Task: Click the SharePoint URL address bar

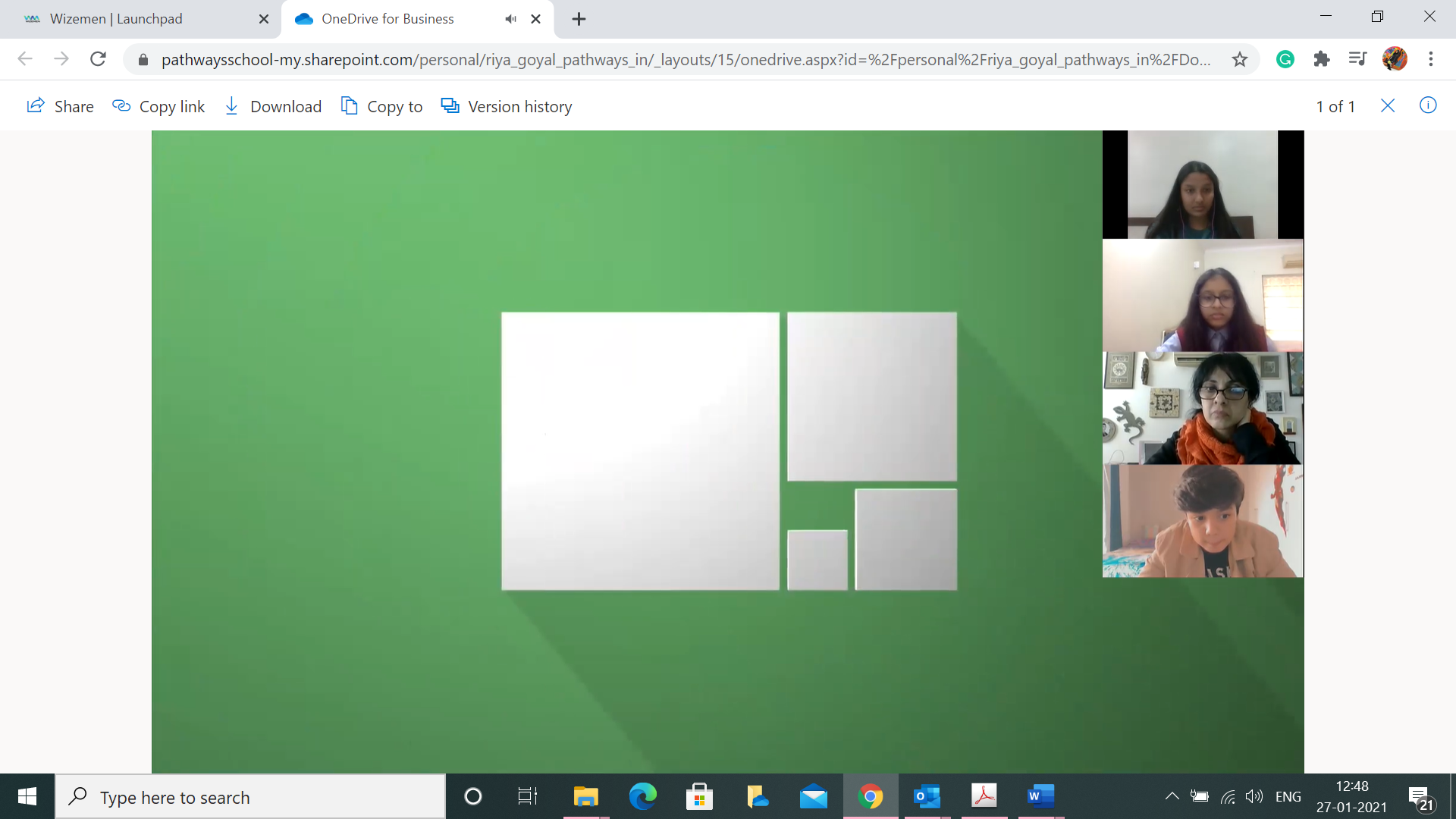Action: click(x=686, y=59)
